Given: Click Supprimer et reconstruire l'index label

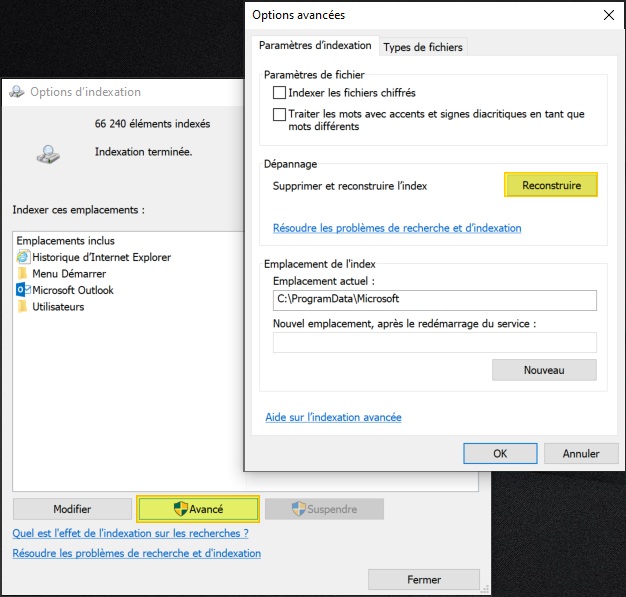Looking at the screenshot, I should [350, 186].
